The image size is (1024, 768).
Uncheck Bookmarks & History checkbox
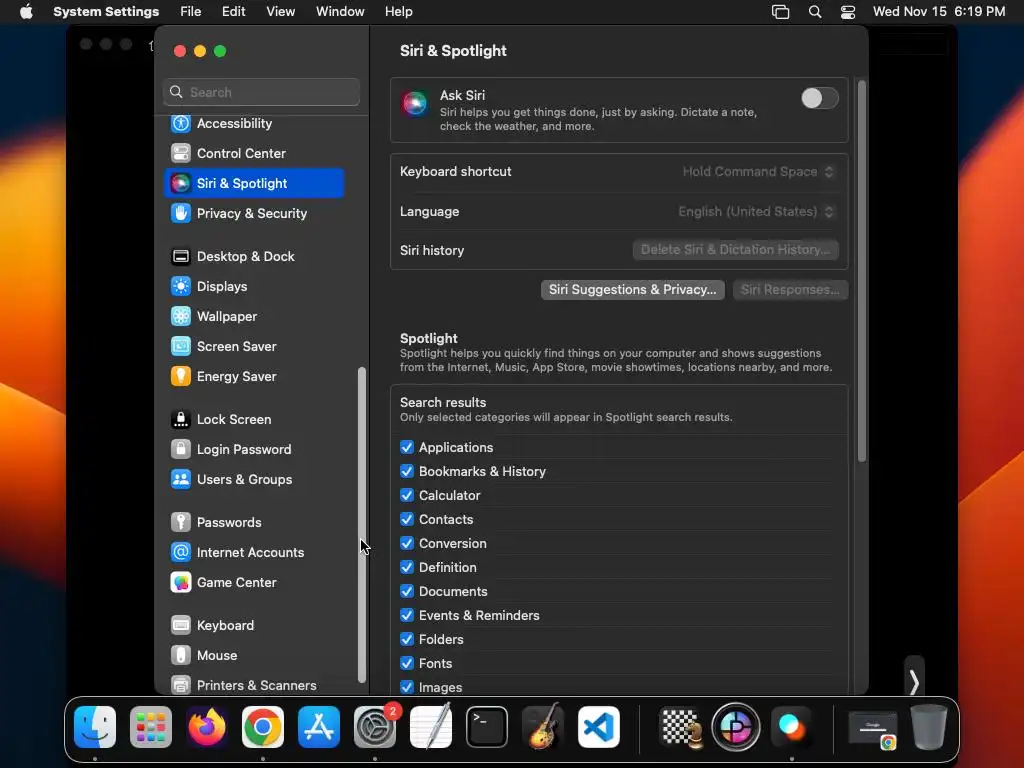tap(407, 472)
